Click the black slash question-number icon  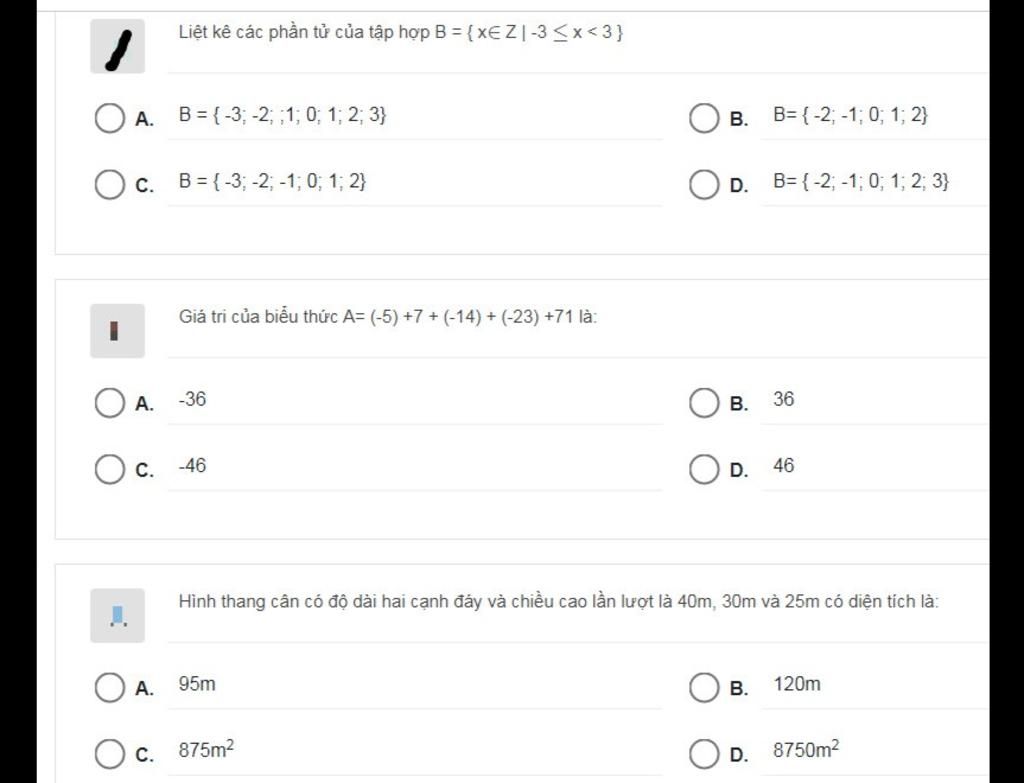118,46
